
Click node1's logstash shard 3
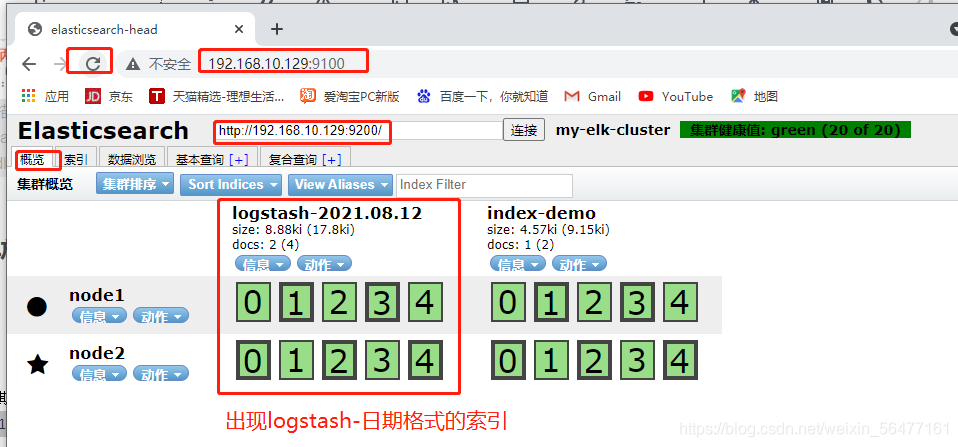pyautogui.click(x=382, y=302)
